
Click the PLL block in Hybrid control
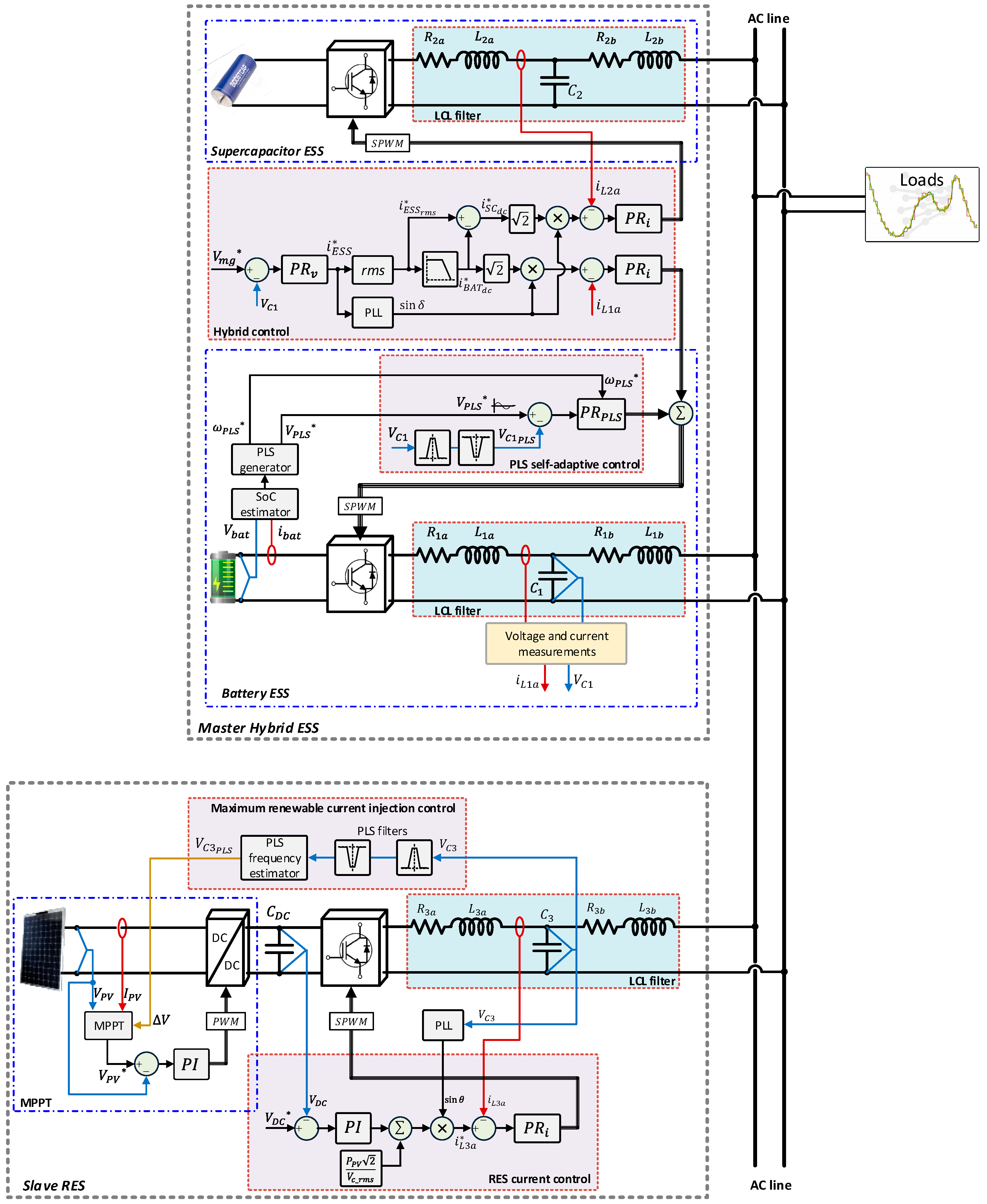tap(372, 313)
